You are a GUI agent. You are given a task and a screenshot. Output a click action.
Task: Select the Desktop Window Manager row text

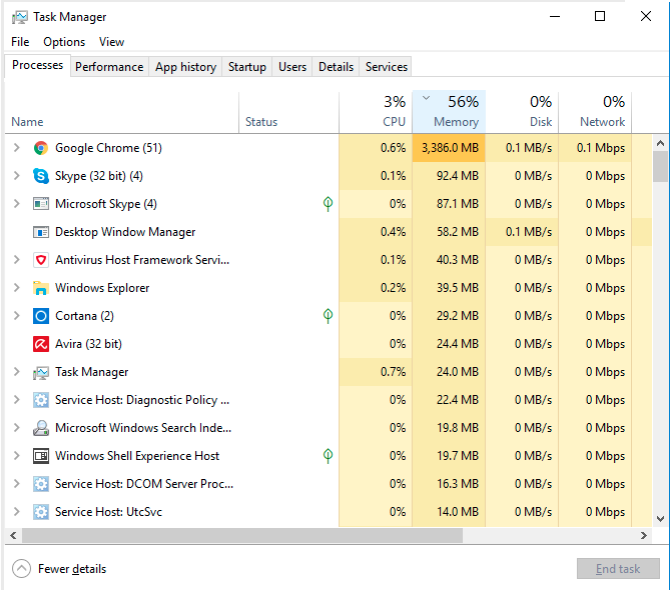(x=125, y=232)
